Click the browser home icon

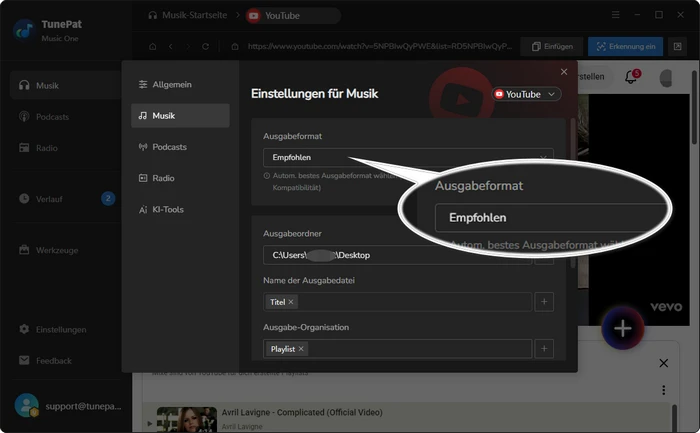pos(153,46)
